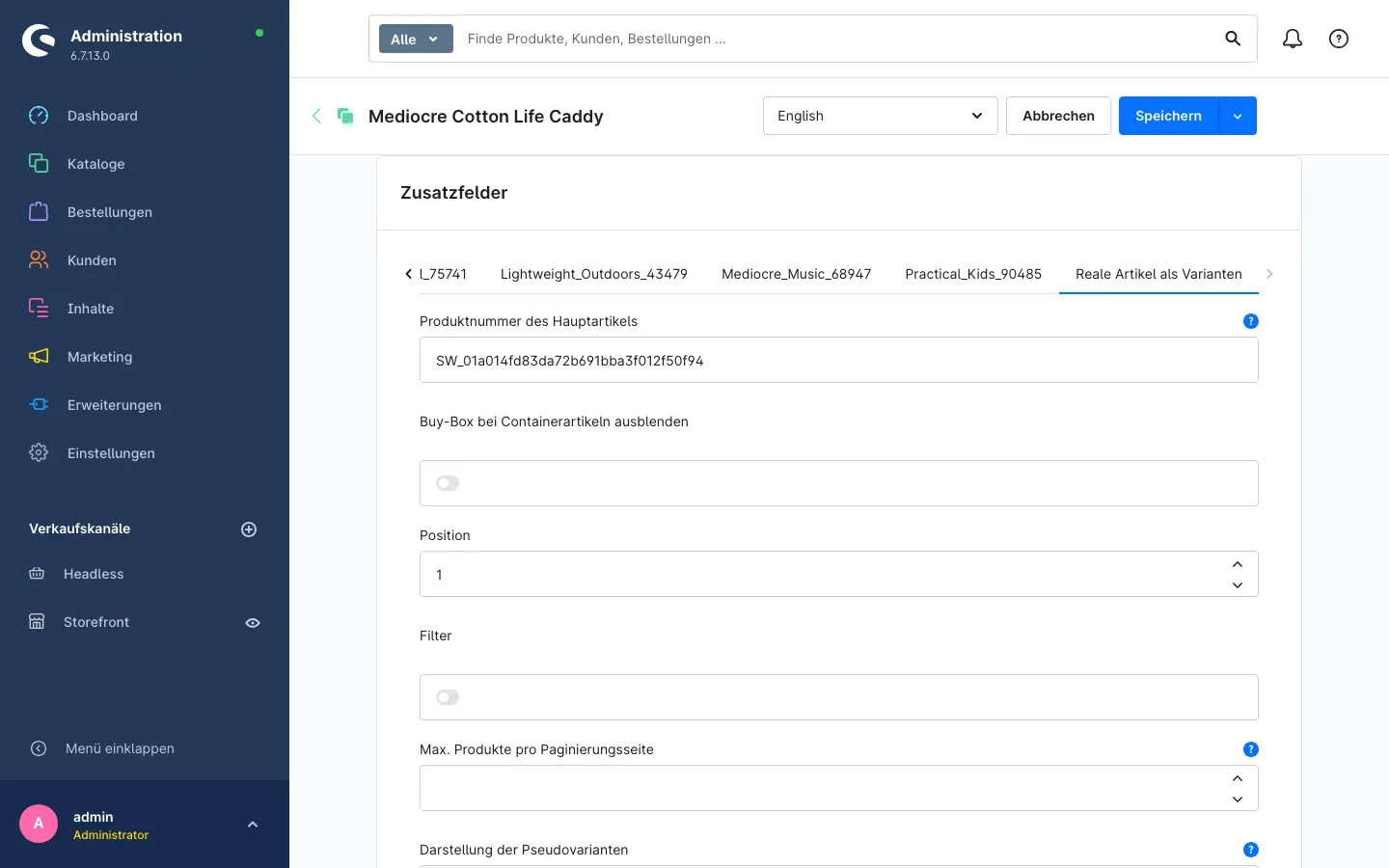Open the notifications bell
The width and height of the screenshot is (1389, 868).
(1293, 39)
